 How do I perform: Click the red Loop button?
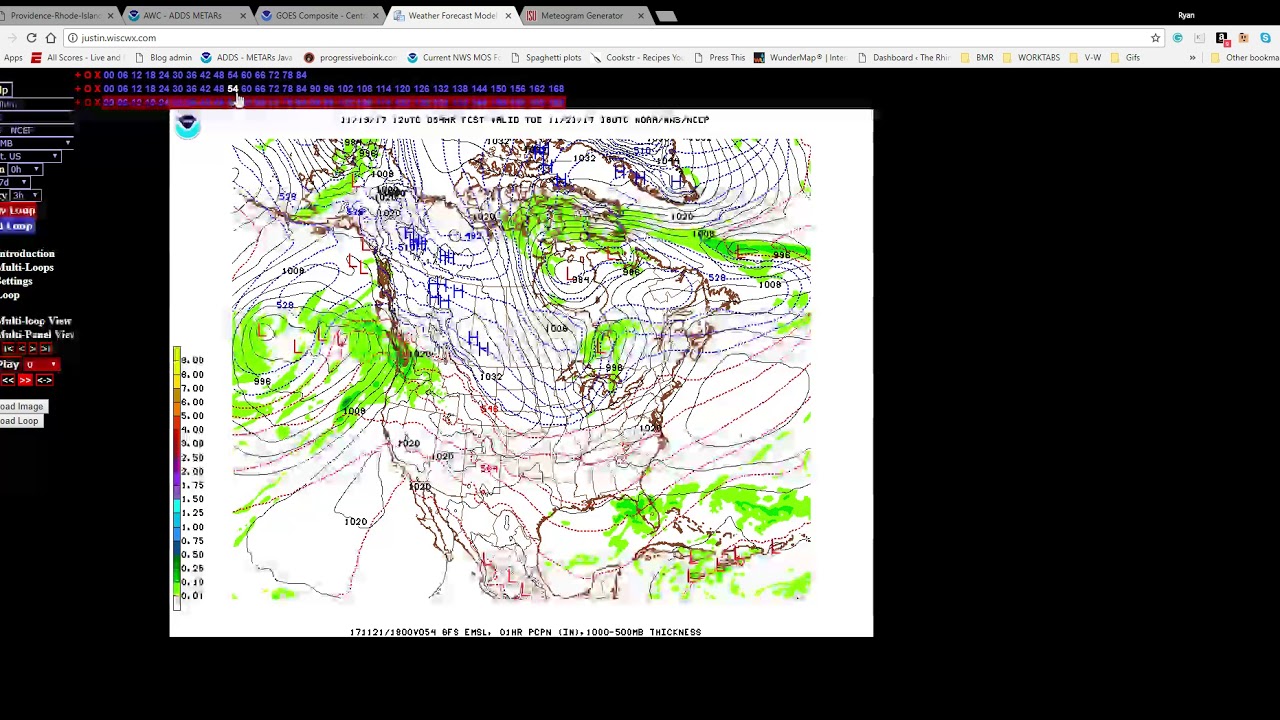(17, 210)
